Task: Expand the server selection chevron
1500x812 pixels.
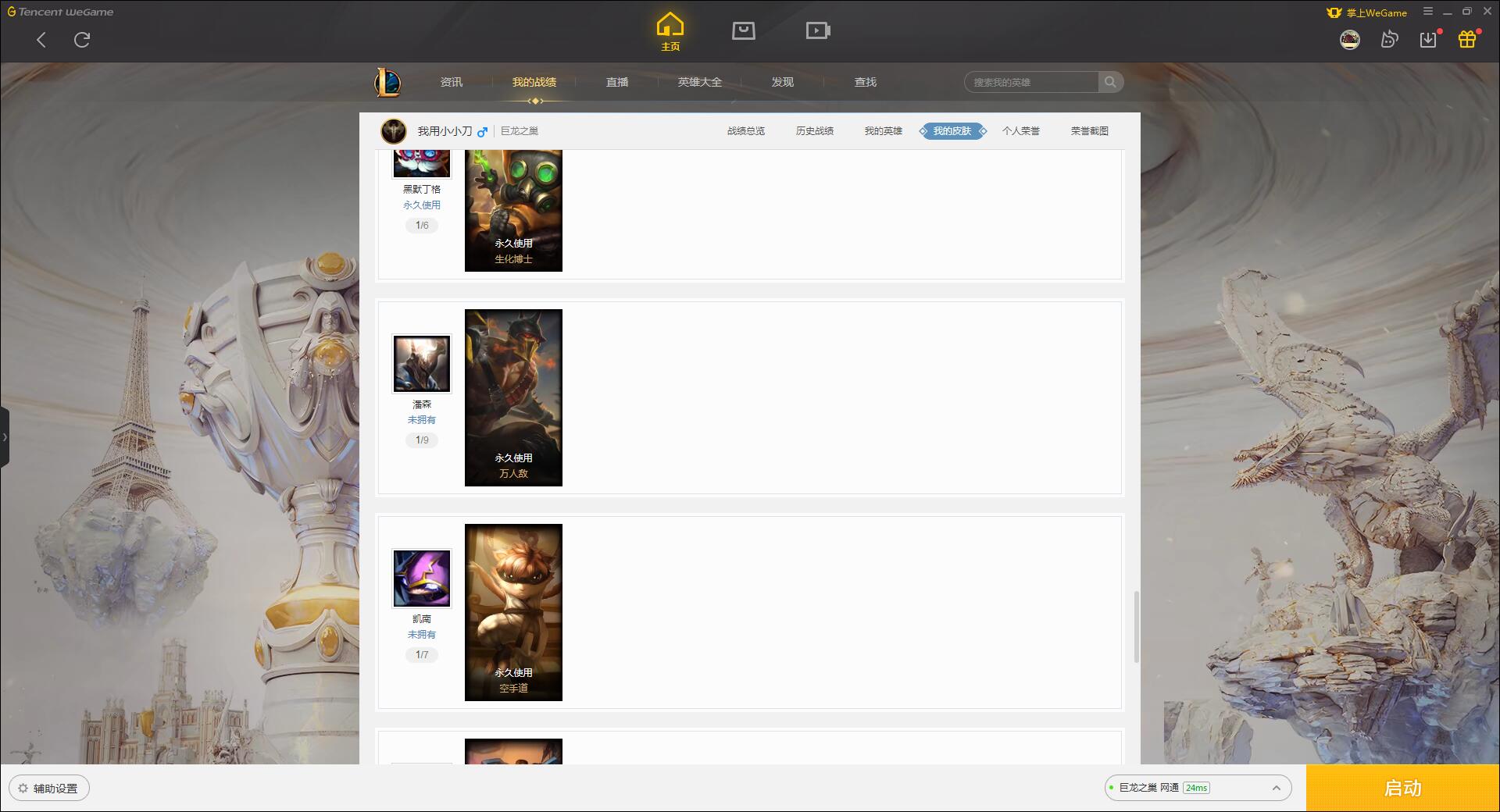Action: click(x=1277, y=788)
